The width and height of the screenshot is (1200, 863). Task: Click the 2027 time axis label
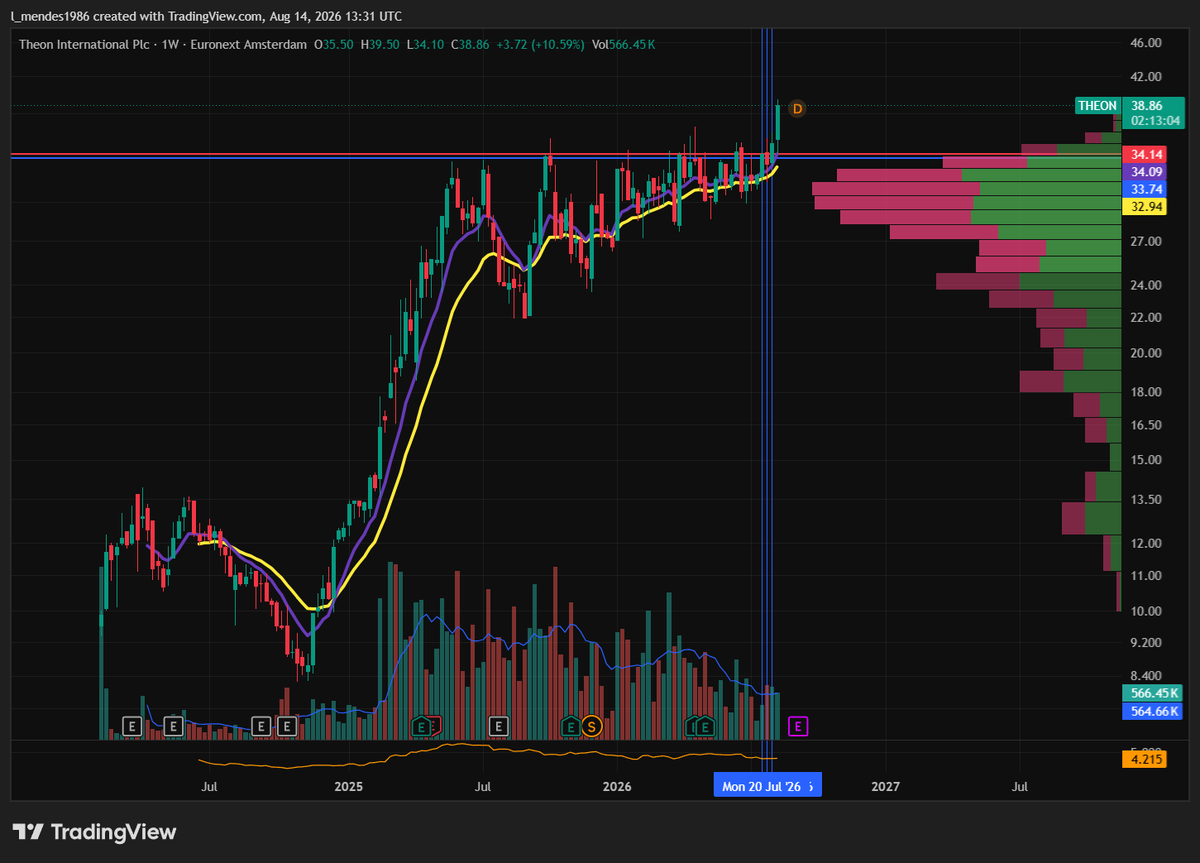886,788
